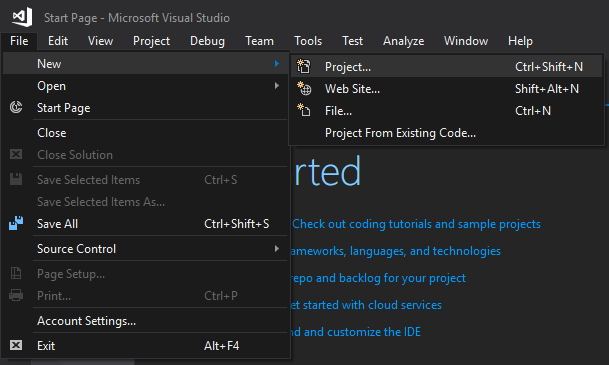This screenshot has width=609, height=365.
Task: Open the Analyze menu
Action: point(404,41)
